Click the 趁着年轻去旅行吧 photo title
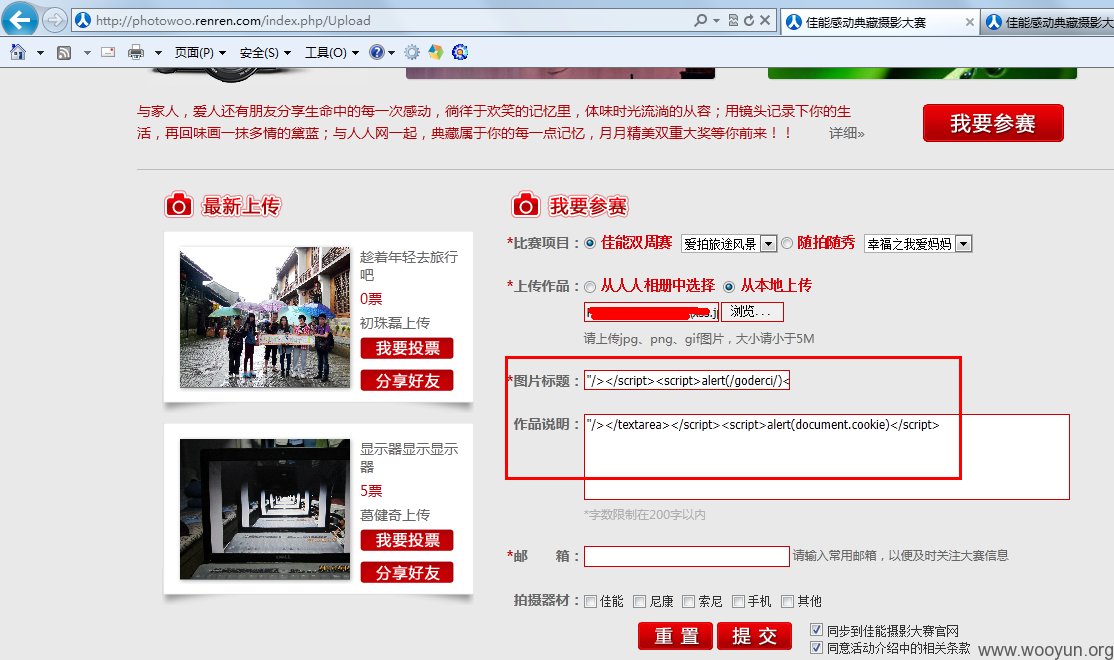Image resolution: width=1114 pixels, height=660 pixels. click(x=409, y=266)
